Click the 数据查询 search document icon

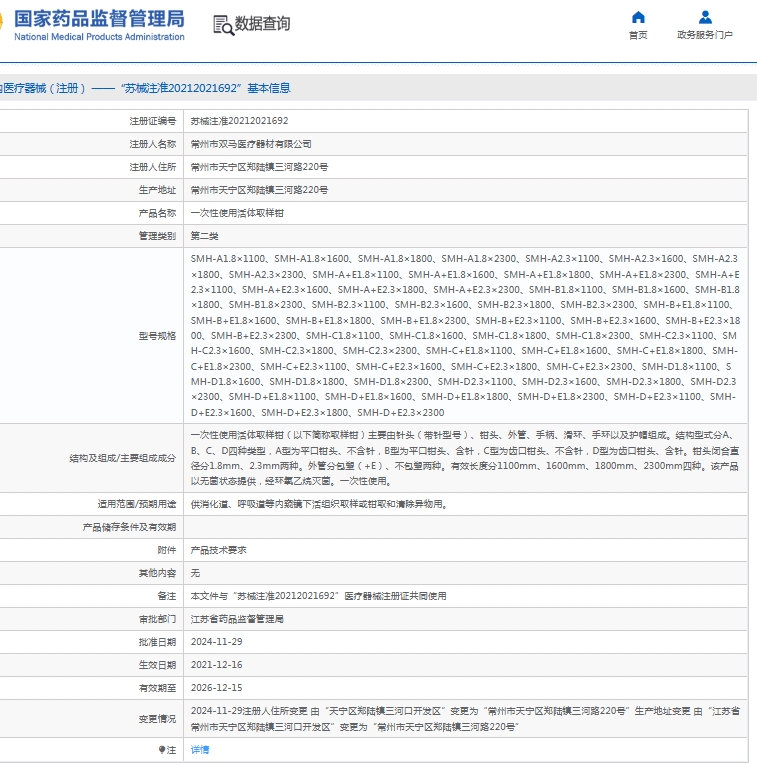[223, 25]
